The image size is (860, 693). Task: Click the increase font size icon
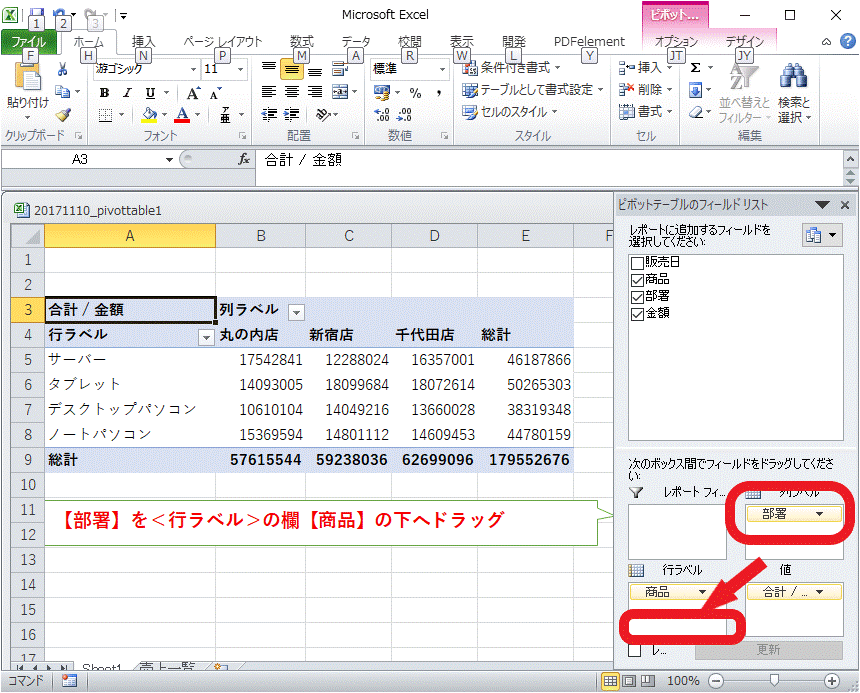[x=194, y=92]
